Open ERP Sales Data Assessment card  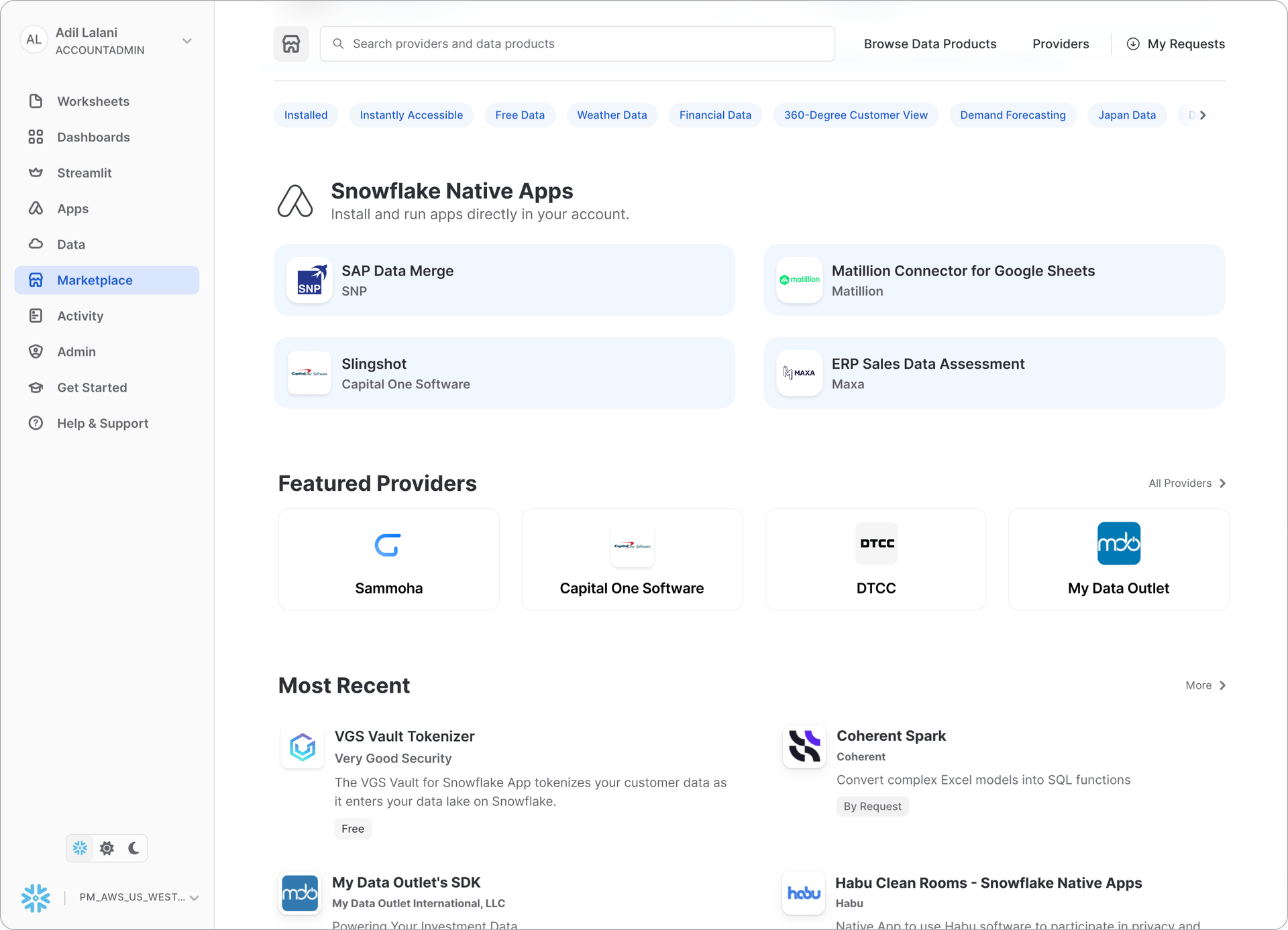click(x=994, y=373)
